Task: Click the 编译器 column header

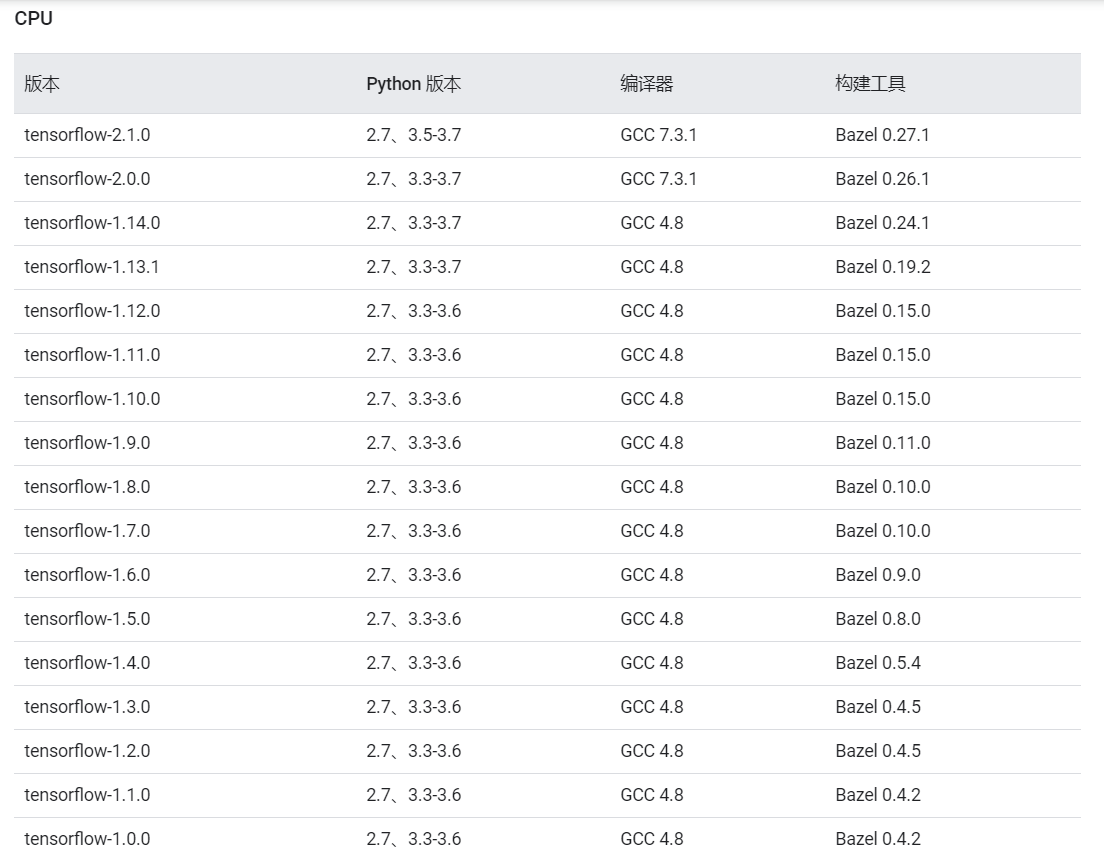Action: (646, 84)
